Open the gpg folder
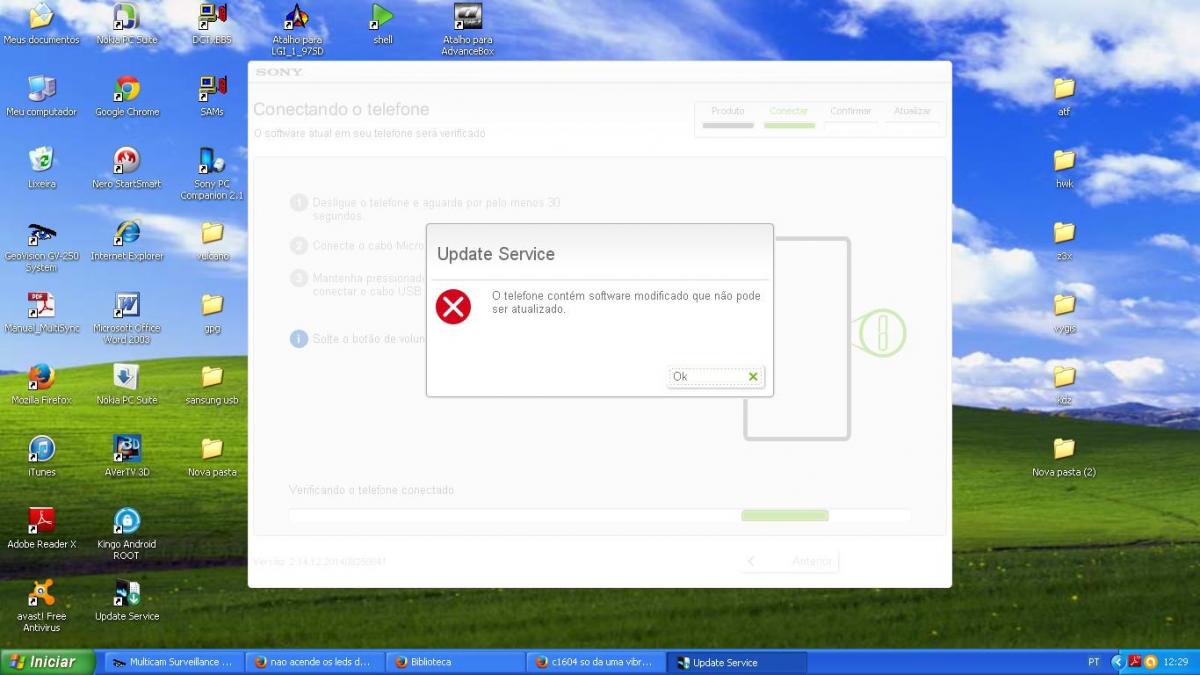1200x675 pixels. [212, 312]
